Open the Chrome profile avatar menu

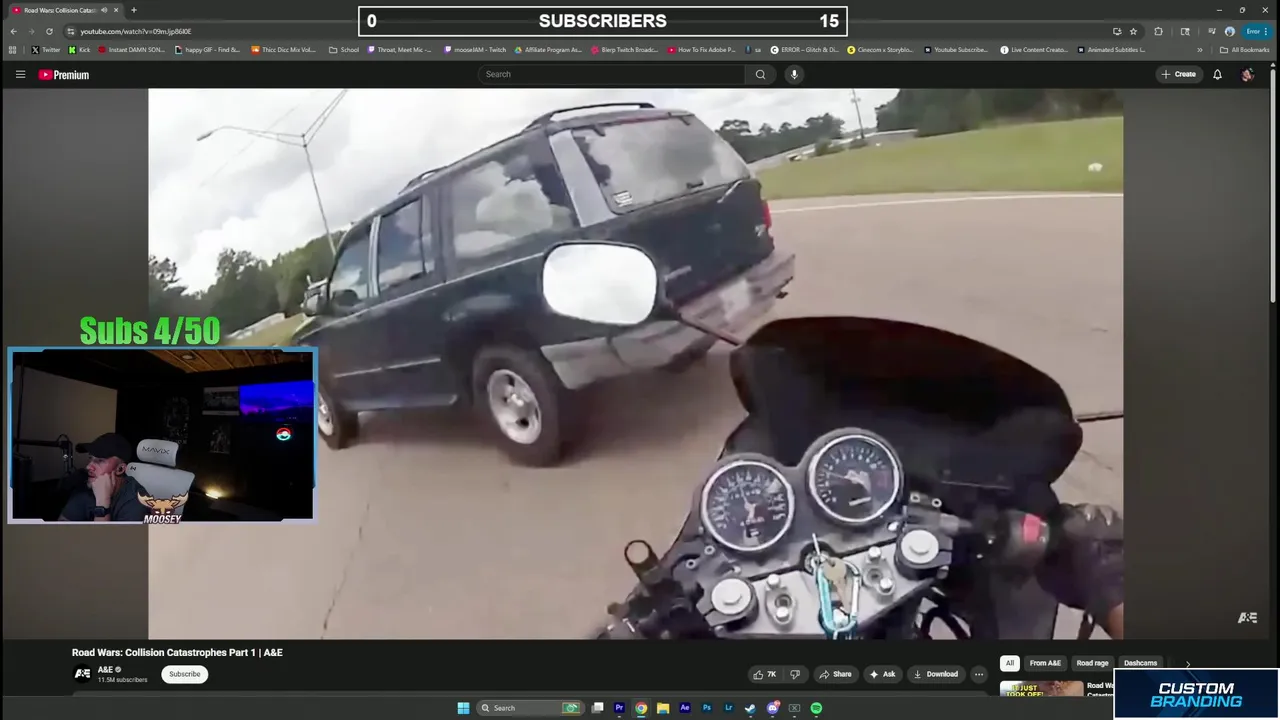tap(1230, 31)
